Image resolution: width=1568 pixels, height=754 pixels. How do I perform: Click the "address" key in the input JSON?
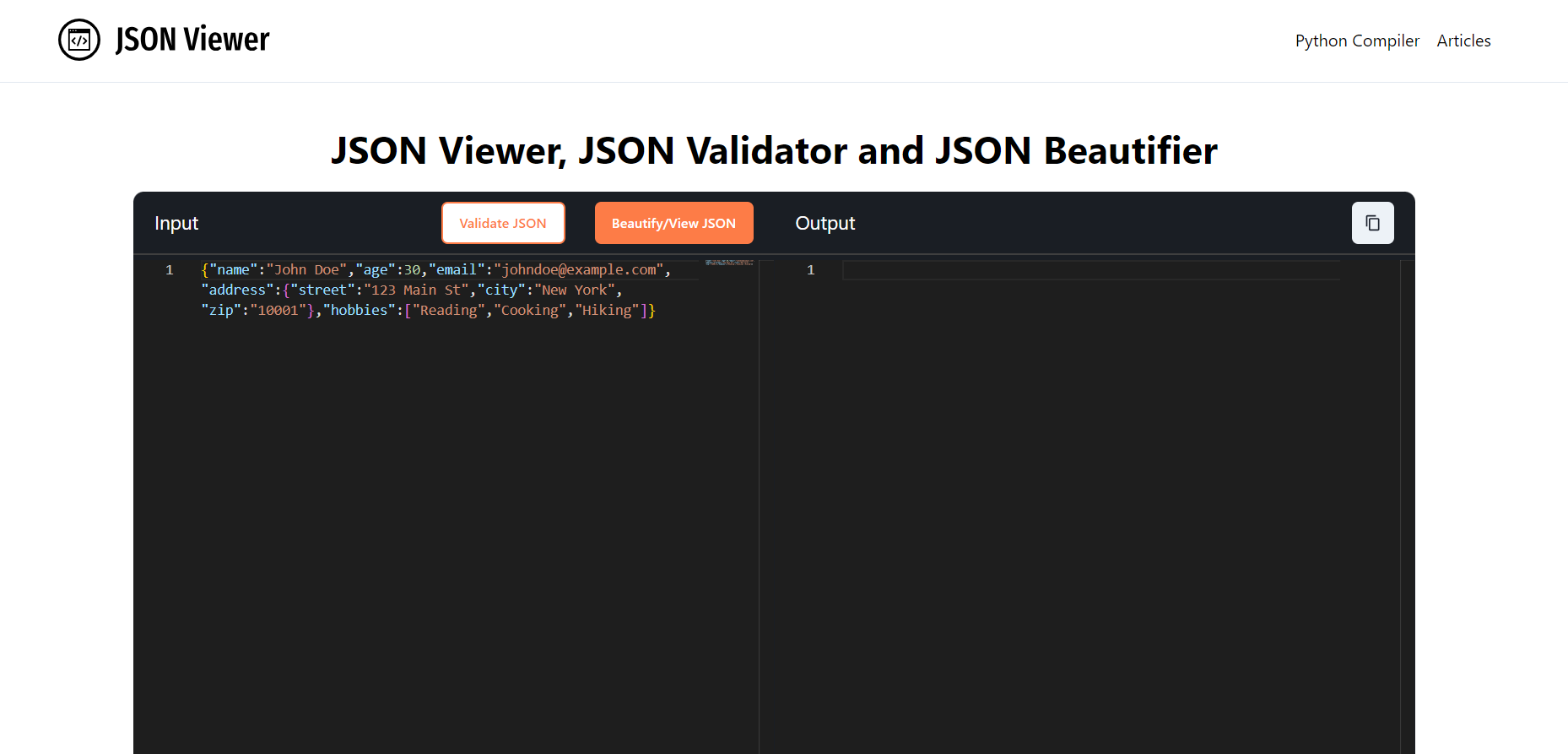[237, 290]
